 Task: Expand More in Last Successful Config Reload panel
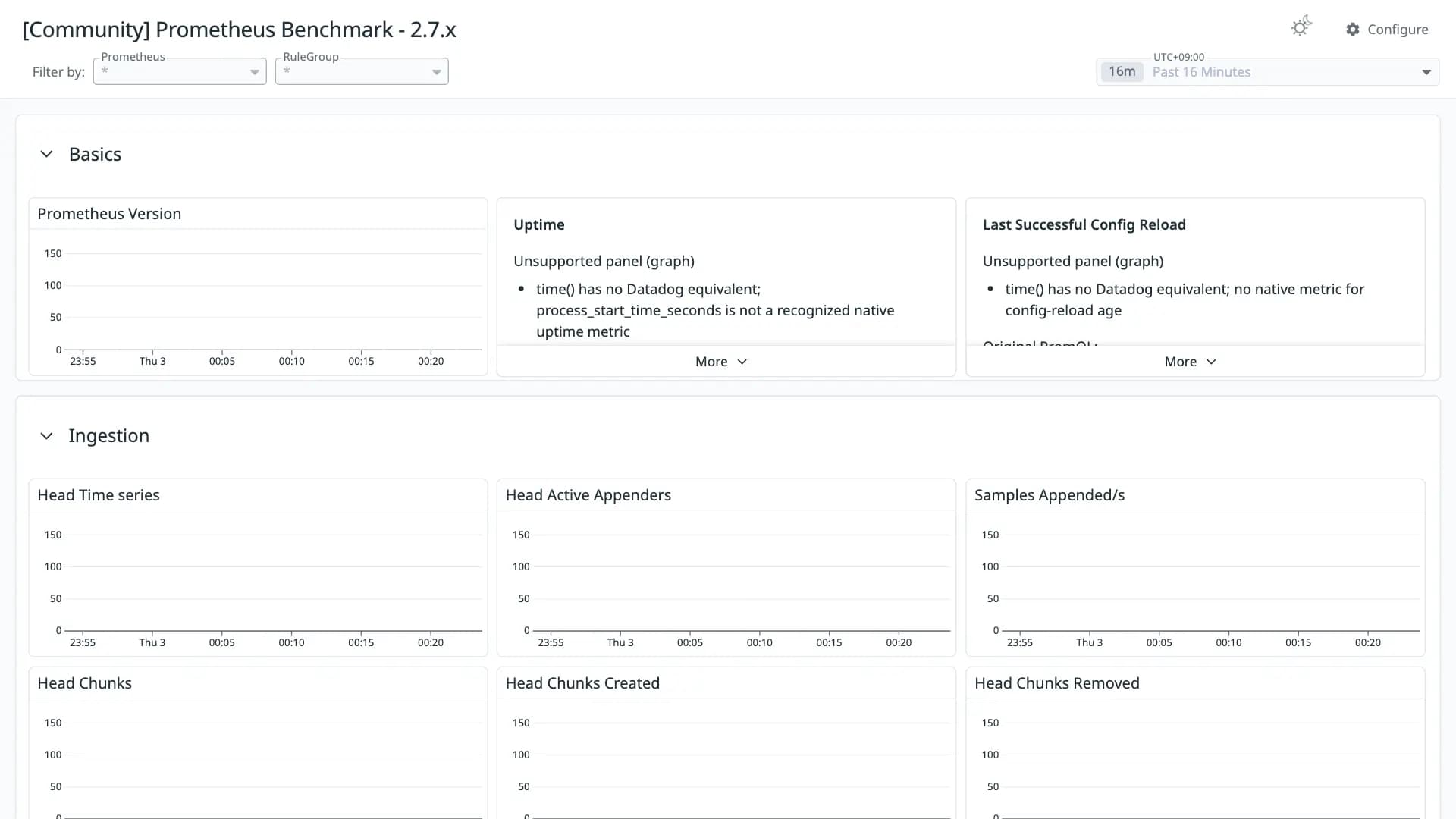pos(1191,362)
